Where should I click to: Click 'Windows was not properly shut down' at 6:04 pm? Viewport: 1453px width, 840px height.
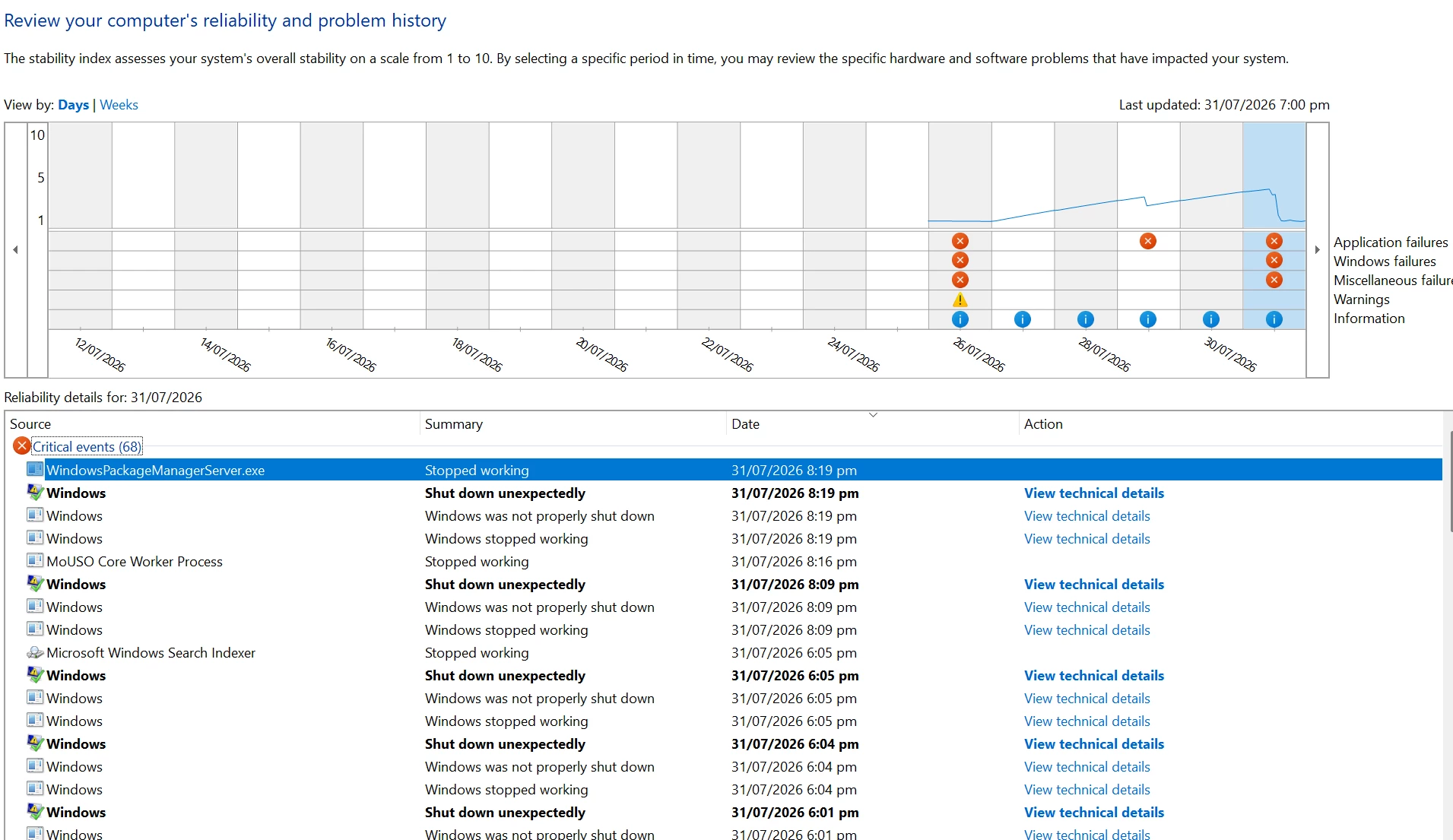[539, 766]
